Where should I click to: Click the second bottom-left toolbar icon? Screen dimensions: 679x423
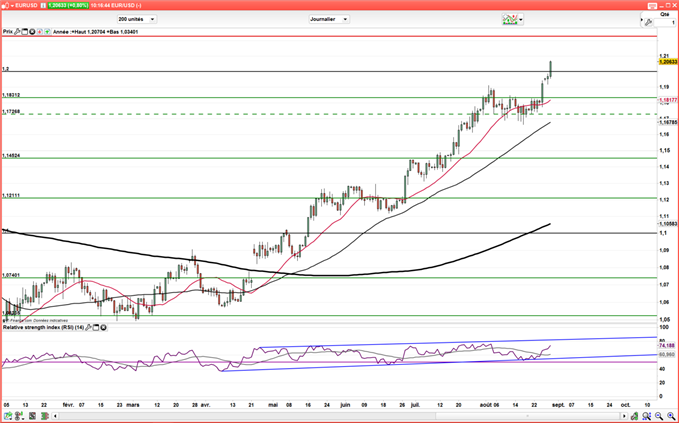coord(18,416)
